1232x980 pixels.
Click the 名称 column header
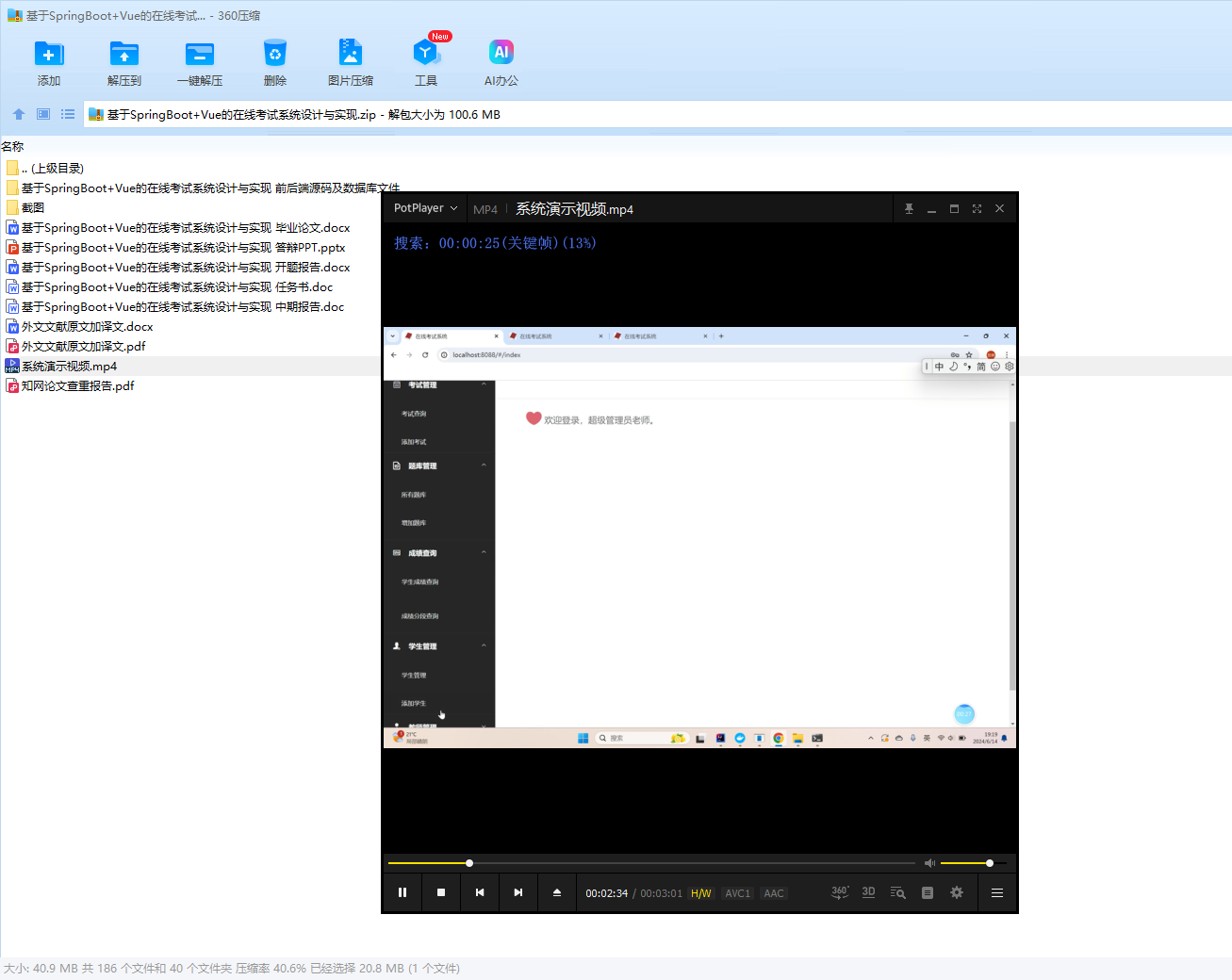[13, 146]
